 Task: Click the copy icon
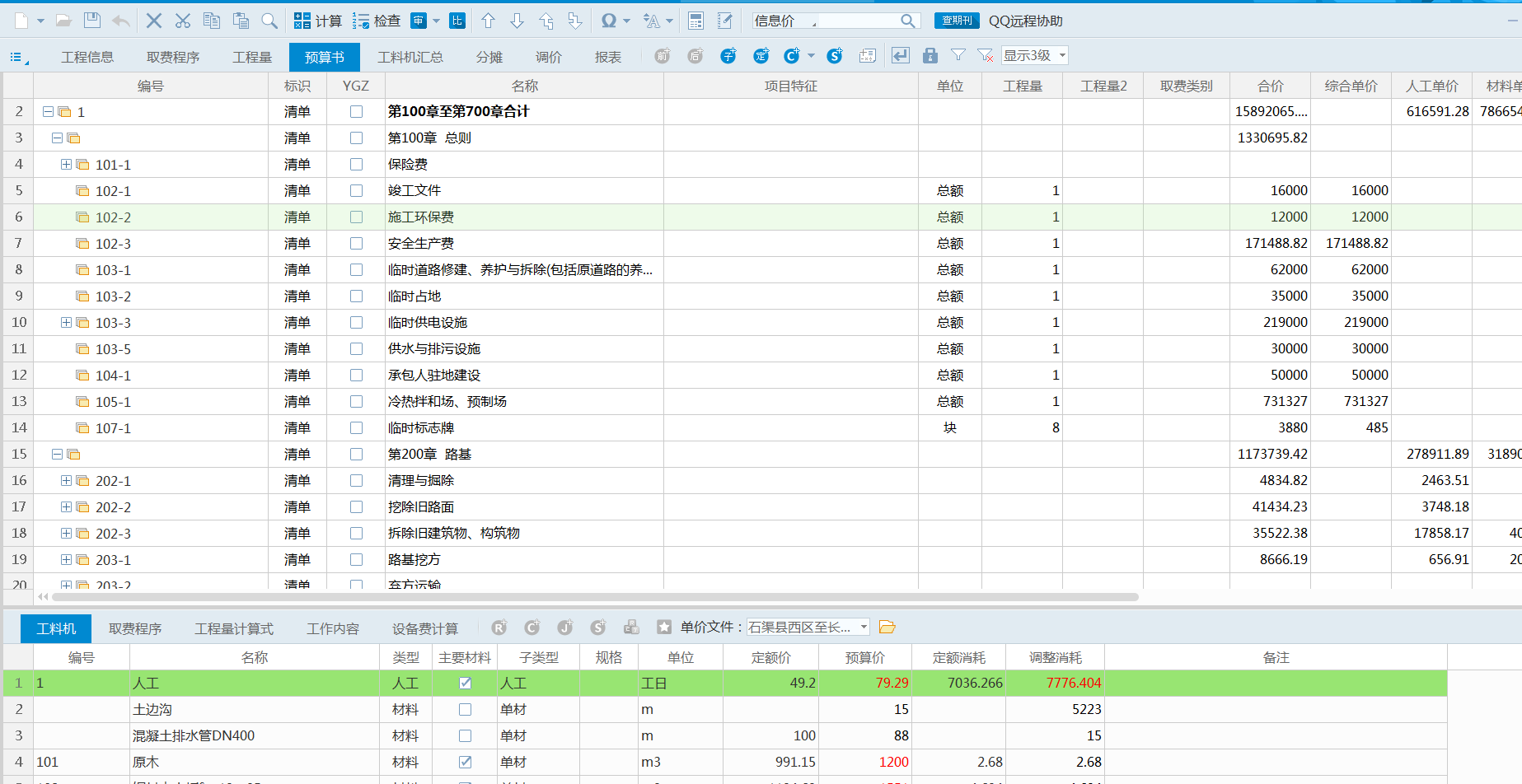coord(212,21)
